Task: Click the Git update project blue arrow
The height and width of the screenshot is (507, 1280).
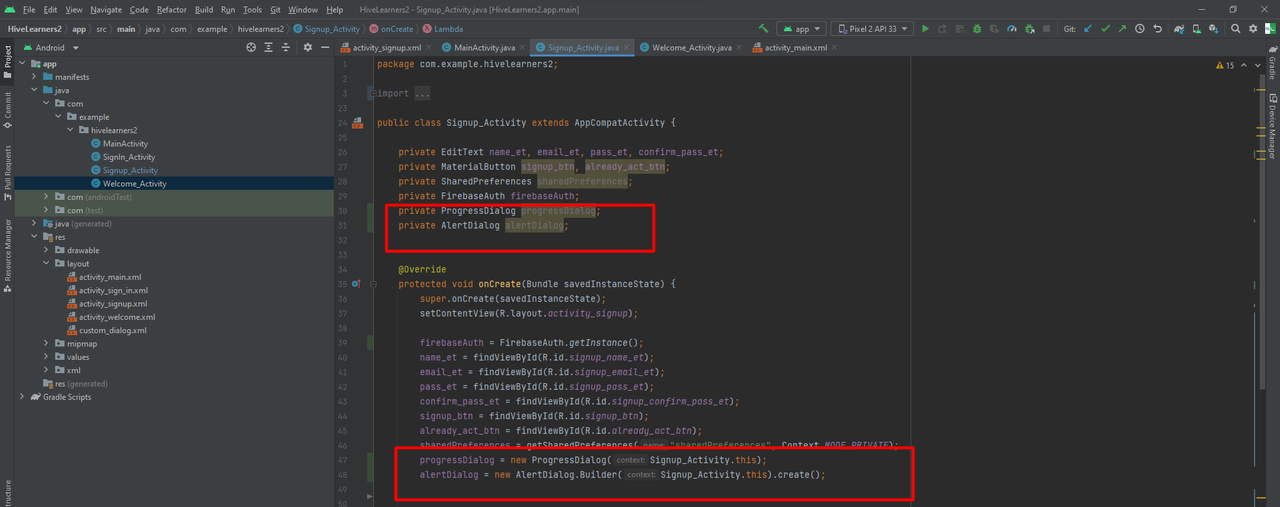Action: [x=1088, y=29]
